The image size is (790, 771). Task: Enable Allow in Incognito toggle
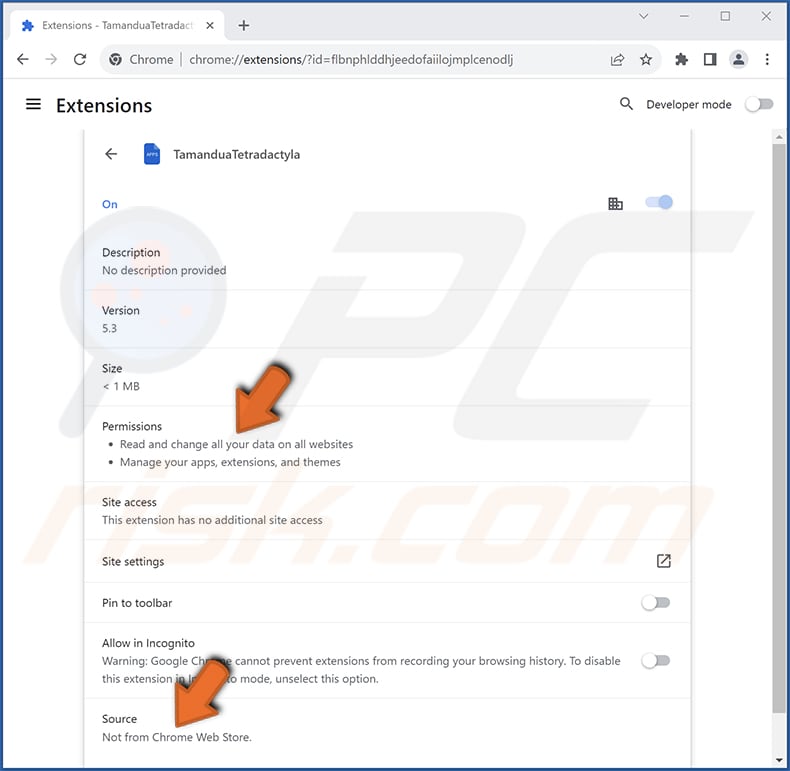[655, 661]
